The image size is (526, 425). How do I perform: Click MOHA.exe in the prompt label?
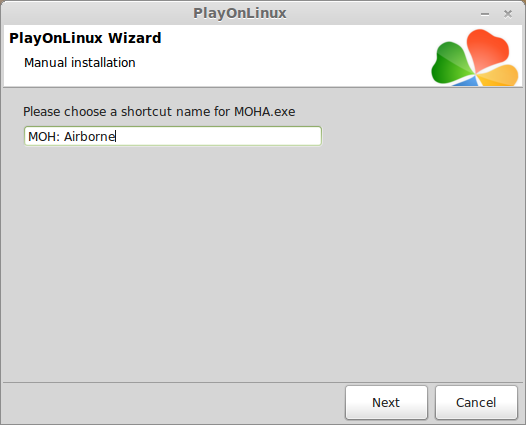click(x=265, y=111)
